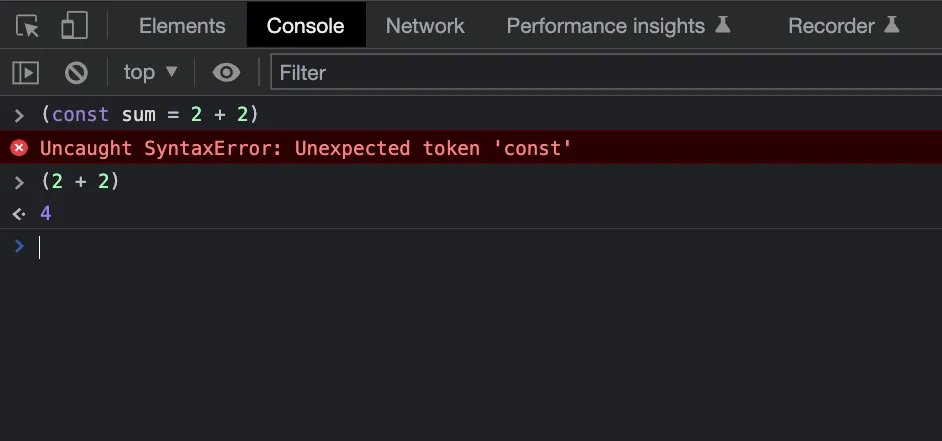Clear console with the ban icon

[x=76, y=73]
